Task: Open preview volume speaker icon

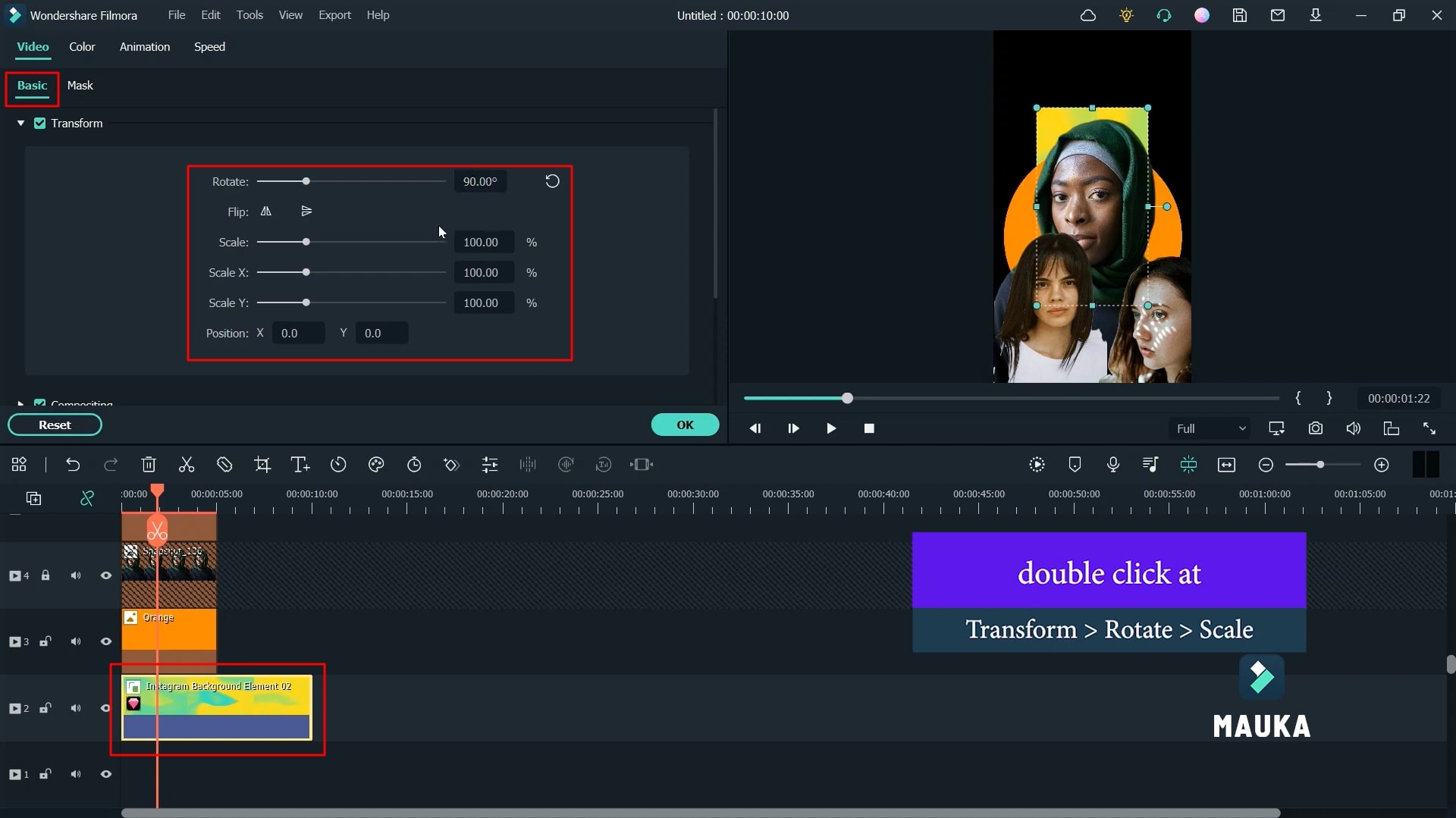Action: (1354, 428)
